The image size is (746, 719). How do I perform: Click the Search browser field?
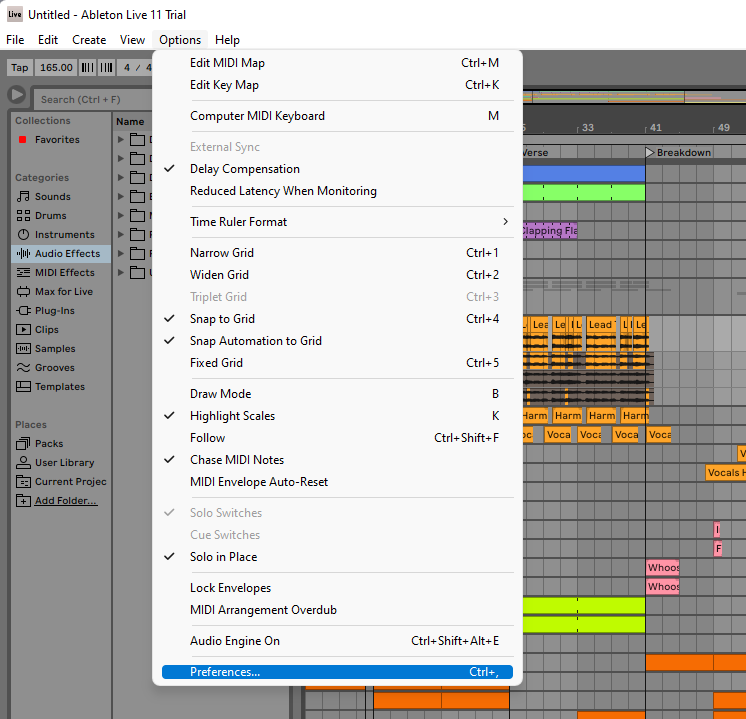pos(93,99)
